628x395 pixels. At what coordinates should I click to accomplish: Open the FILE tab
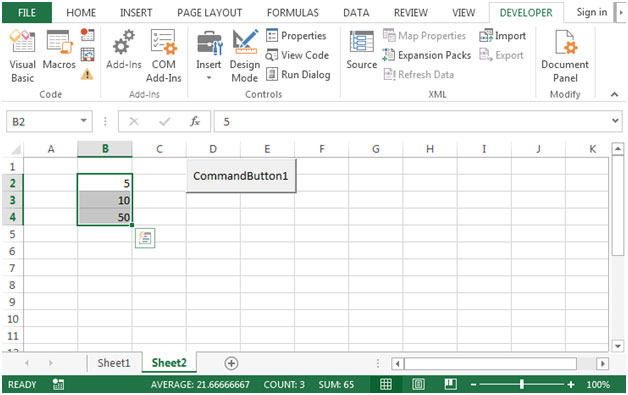point(27,12)
